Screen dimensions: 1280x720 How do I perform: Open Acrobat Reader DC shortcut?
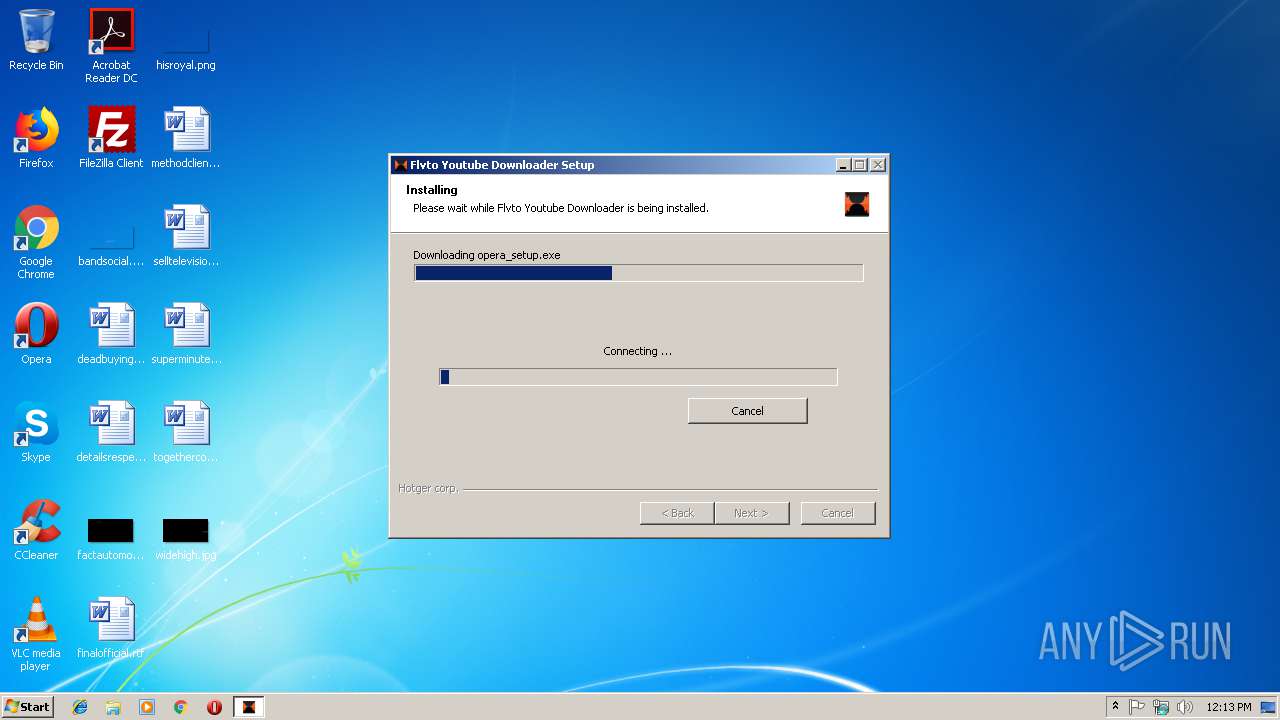point(111,45)
